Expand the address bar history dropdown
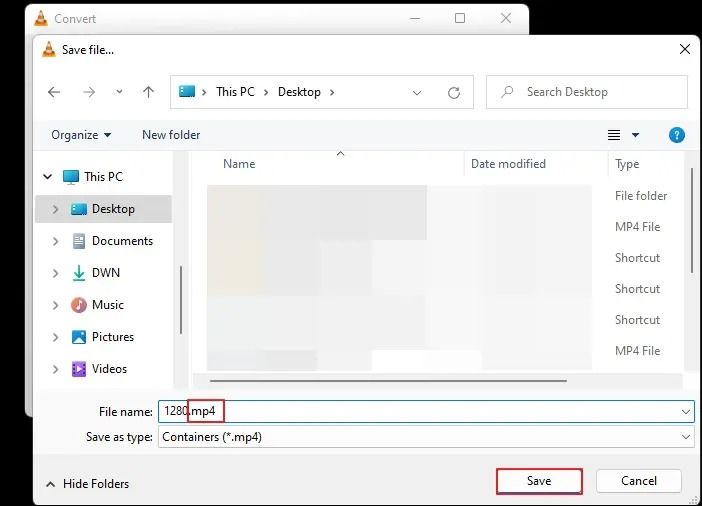The height and width of the screenshot is (506, 702). 418,92
